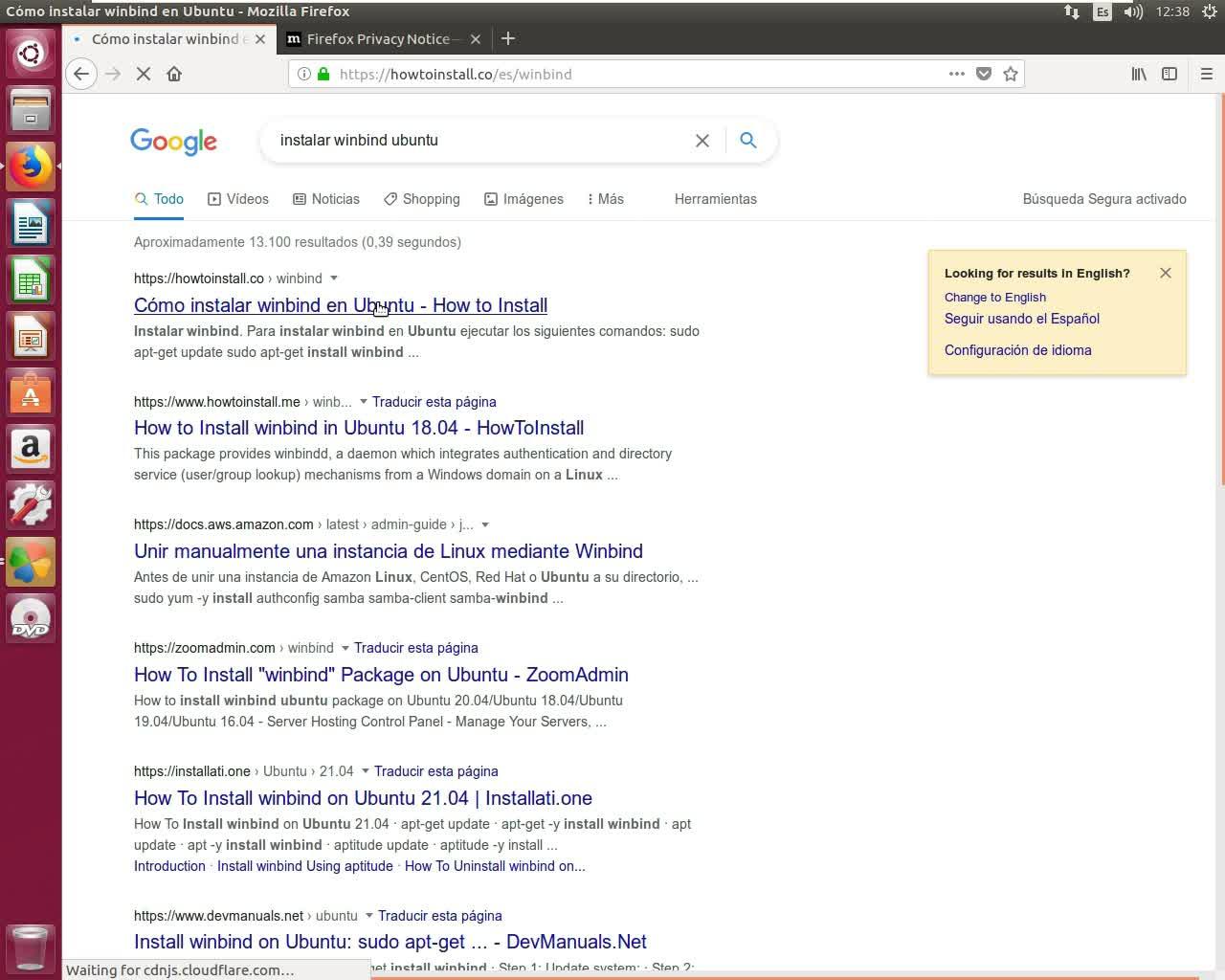Viewport: 1225px width, 980px height.
Task: Open the DVD disc icon in dock
Action: pyautogui.click(x=31, y=618)
